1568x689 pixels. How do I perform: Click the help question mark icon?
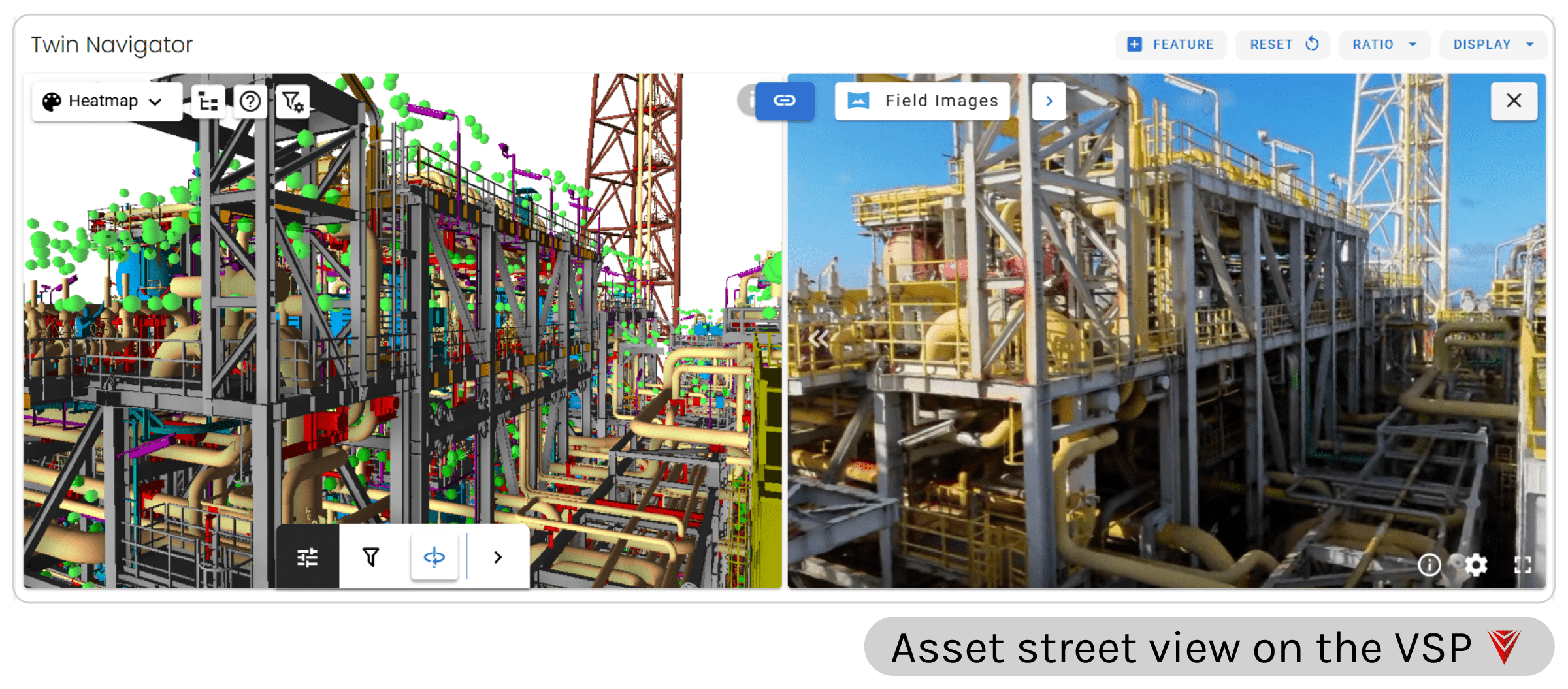[250, 101]
